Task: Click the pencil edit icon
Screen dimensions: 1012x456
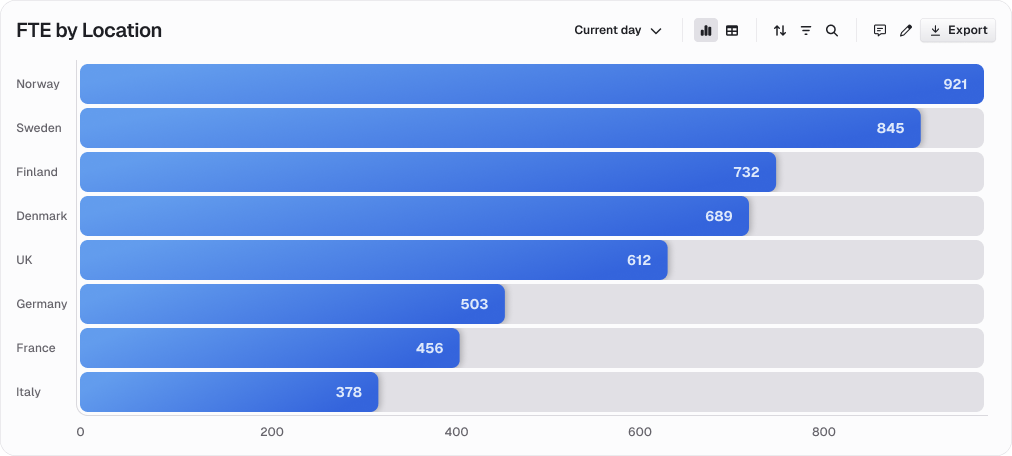Action: click(906, 30)
